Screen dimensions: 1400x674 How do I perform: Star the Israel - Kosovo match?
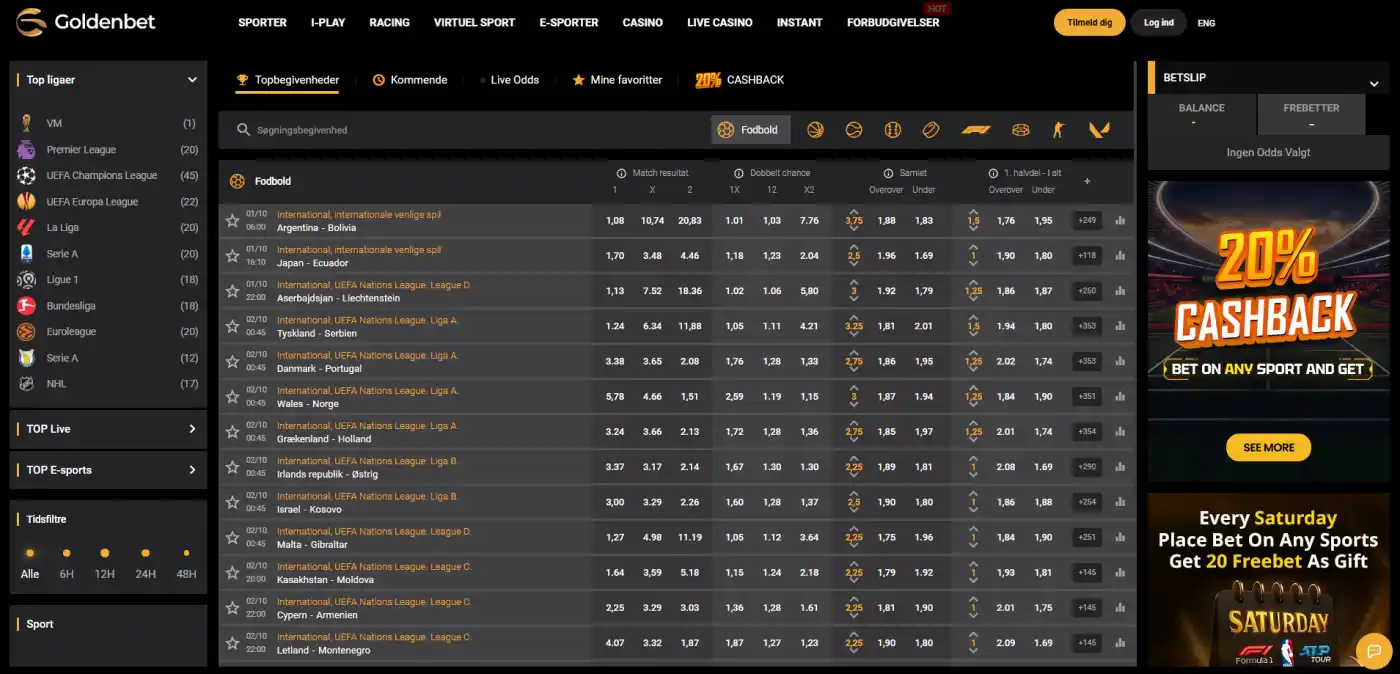pyautogui.click(x=232, y=502)
